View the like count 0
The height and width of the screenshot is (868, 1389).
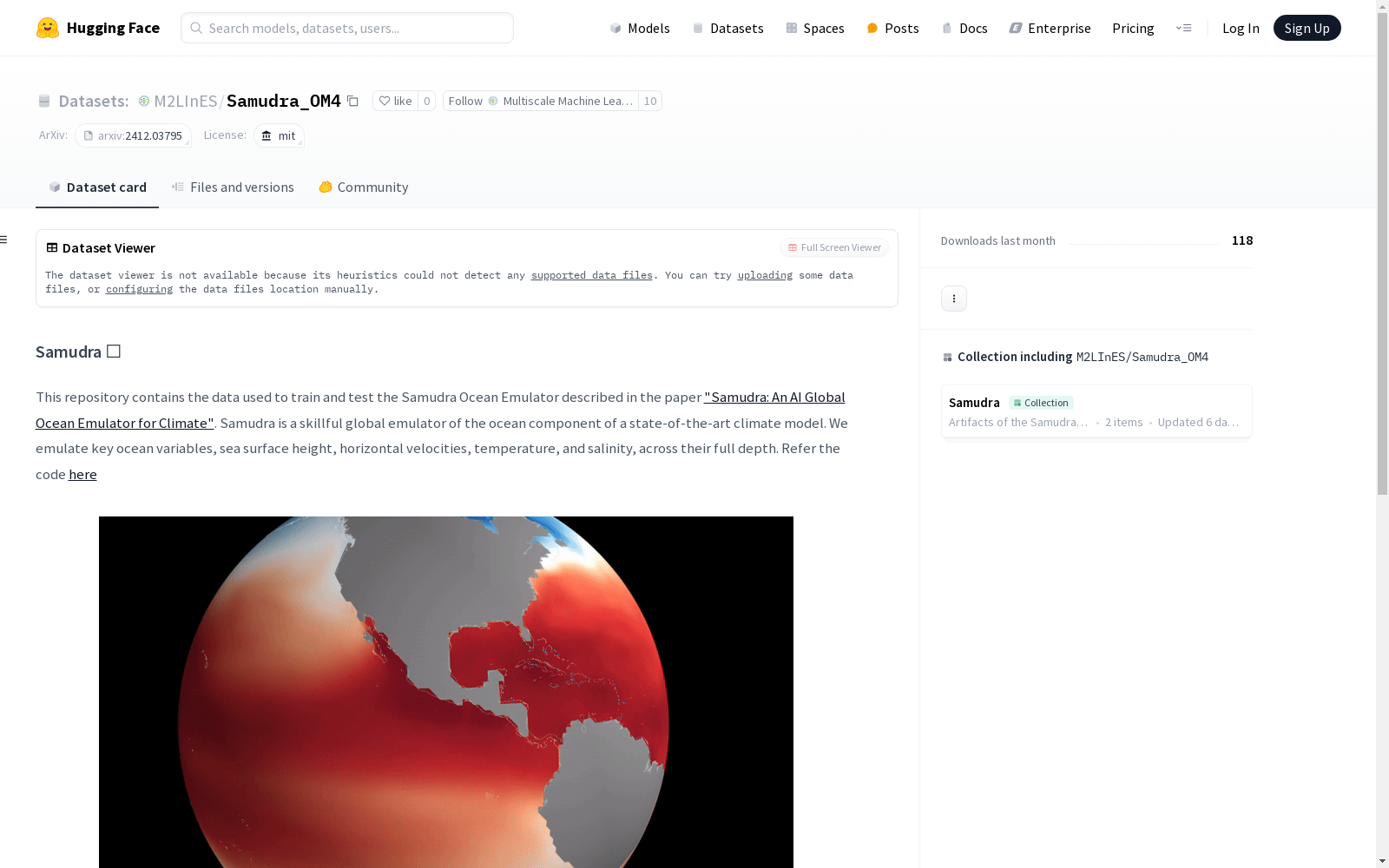click(426, 101)
